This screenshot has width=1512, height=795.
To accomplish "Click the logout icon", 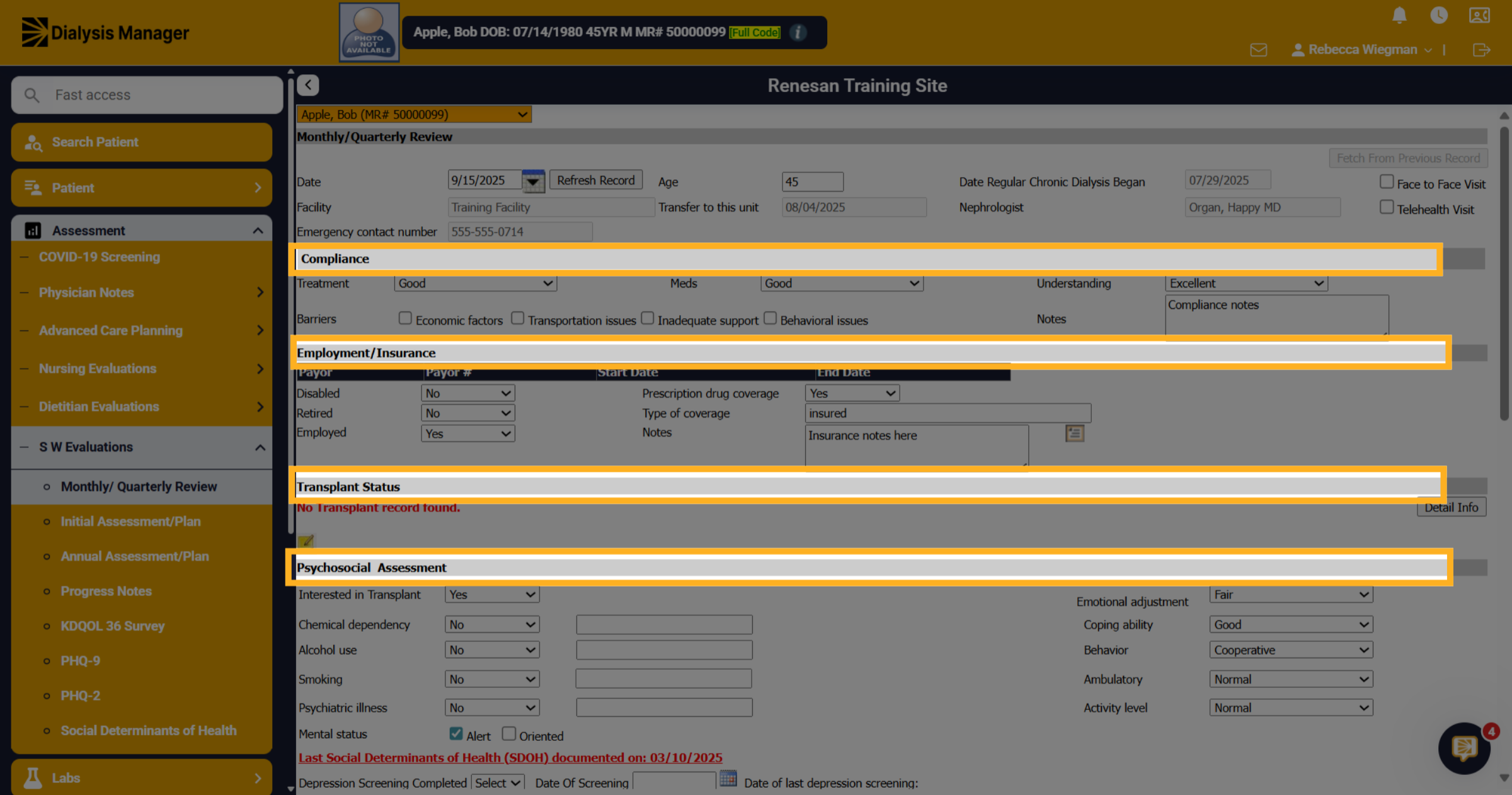I will pyautogui.click(x=1482, y=50).
